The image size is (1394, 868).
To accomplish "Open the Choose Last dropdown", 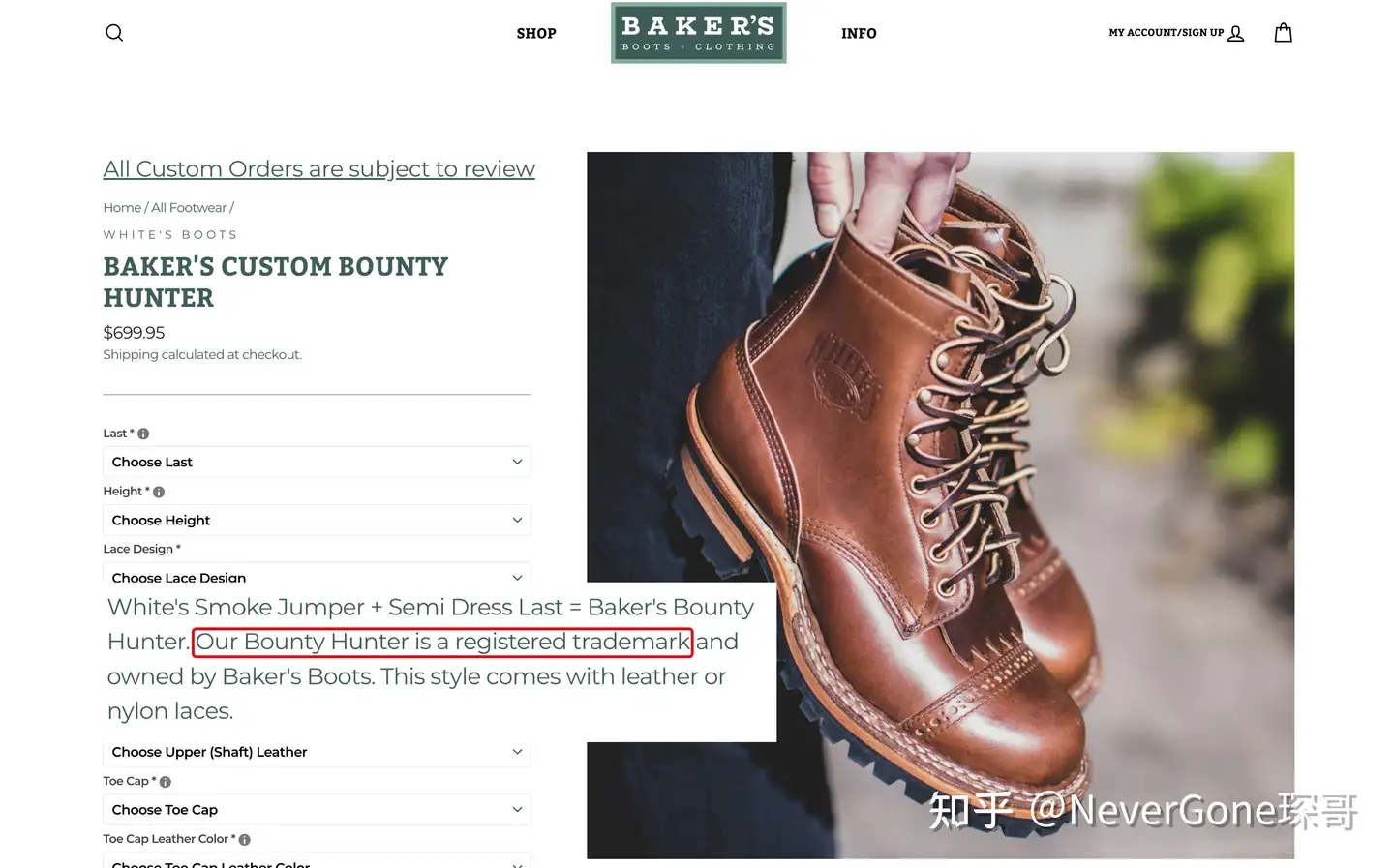I will pos(317,462).
